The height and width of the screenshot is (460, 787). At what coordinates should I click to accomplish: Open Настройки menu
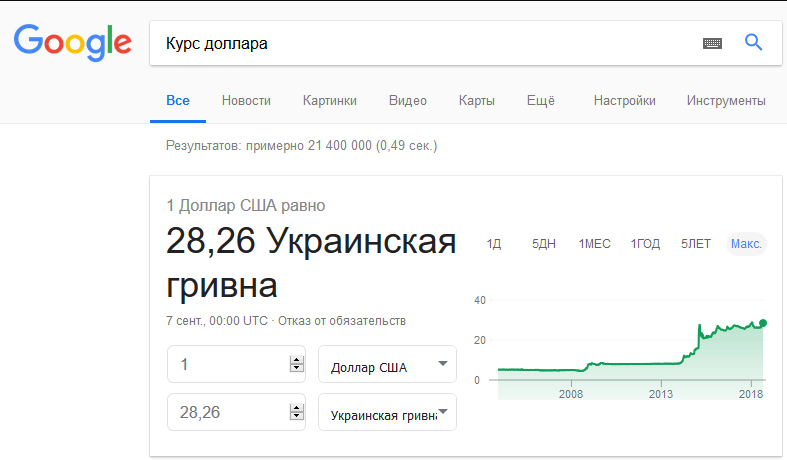[x=624, y=100]
